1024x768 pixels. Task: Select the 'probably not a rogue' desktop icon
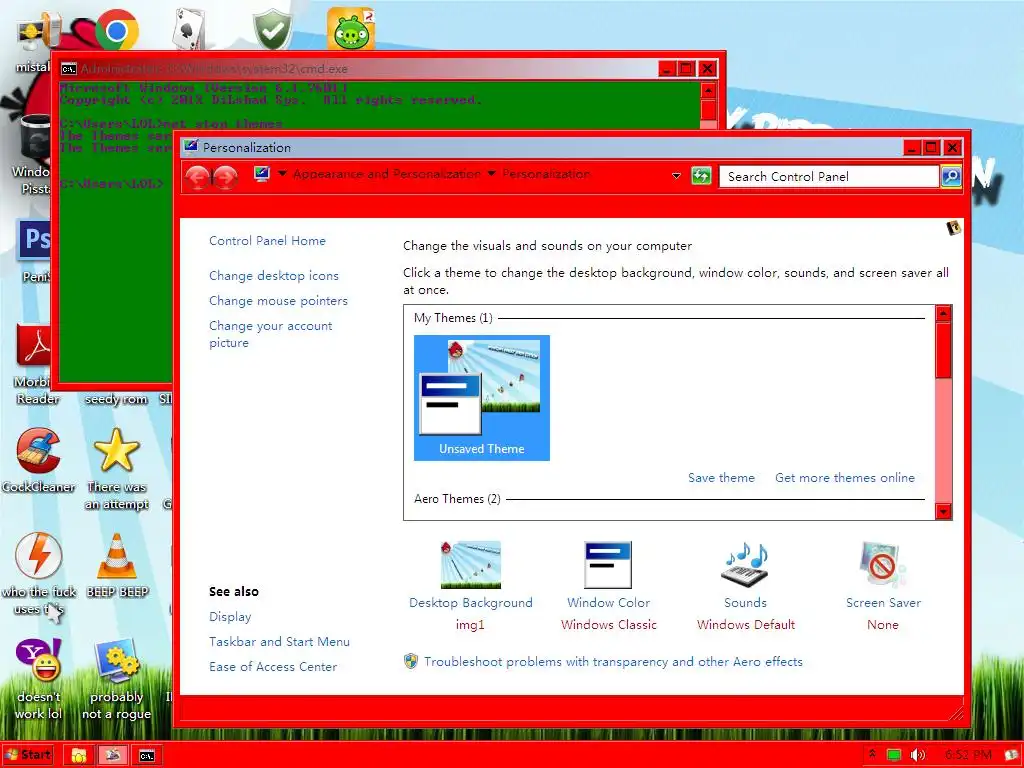[117, 660]
